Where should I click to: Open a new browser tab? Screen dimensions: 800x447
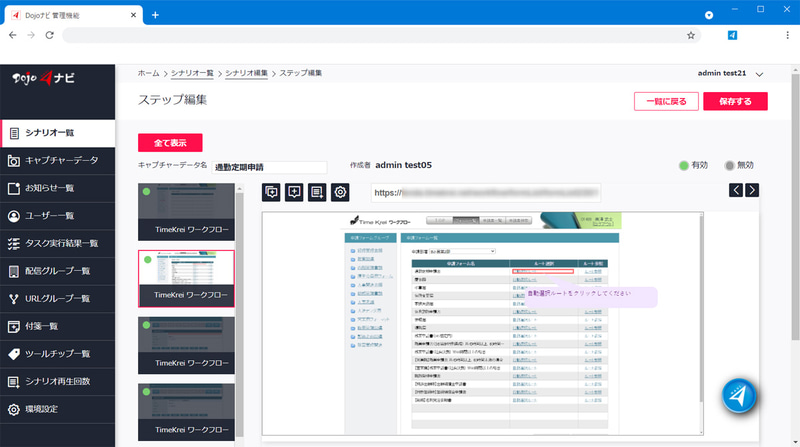[x=155, y=15]
